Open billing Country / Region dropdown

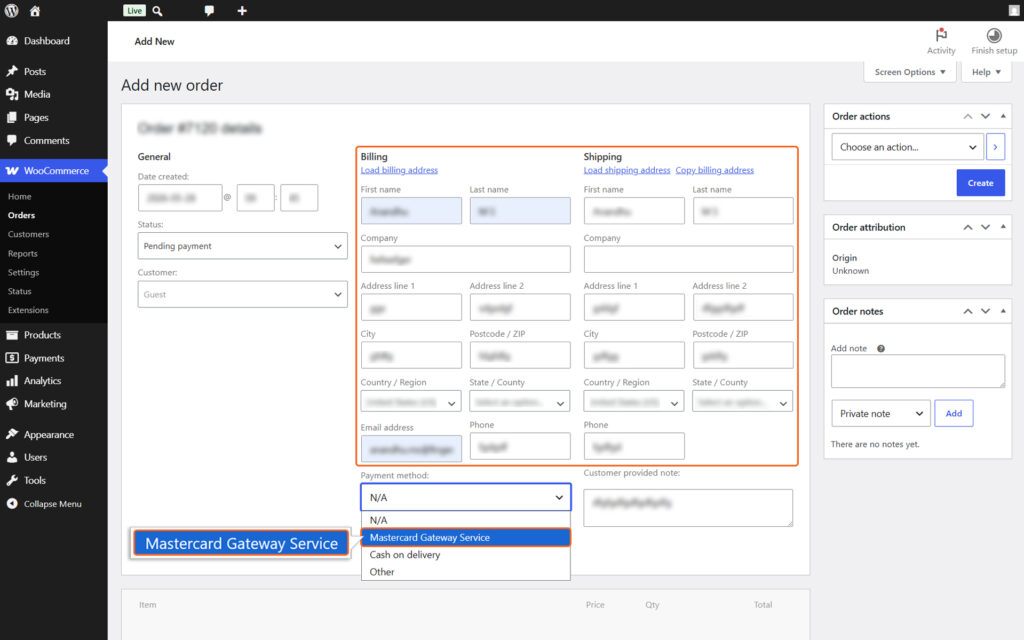coord(411,402)
